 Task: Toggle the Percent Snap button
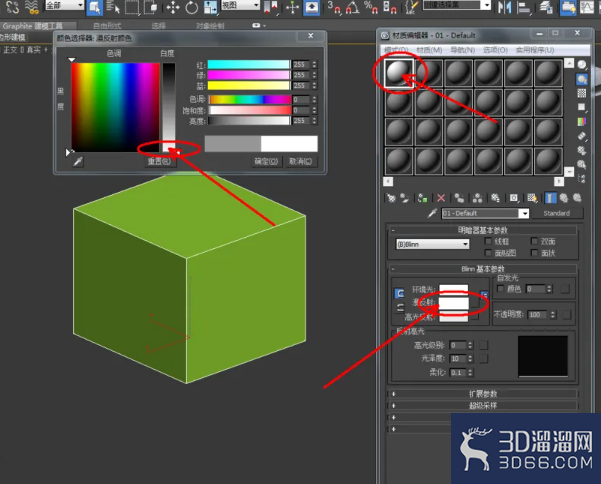(x=370, y=8)
